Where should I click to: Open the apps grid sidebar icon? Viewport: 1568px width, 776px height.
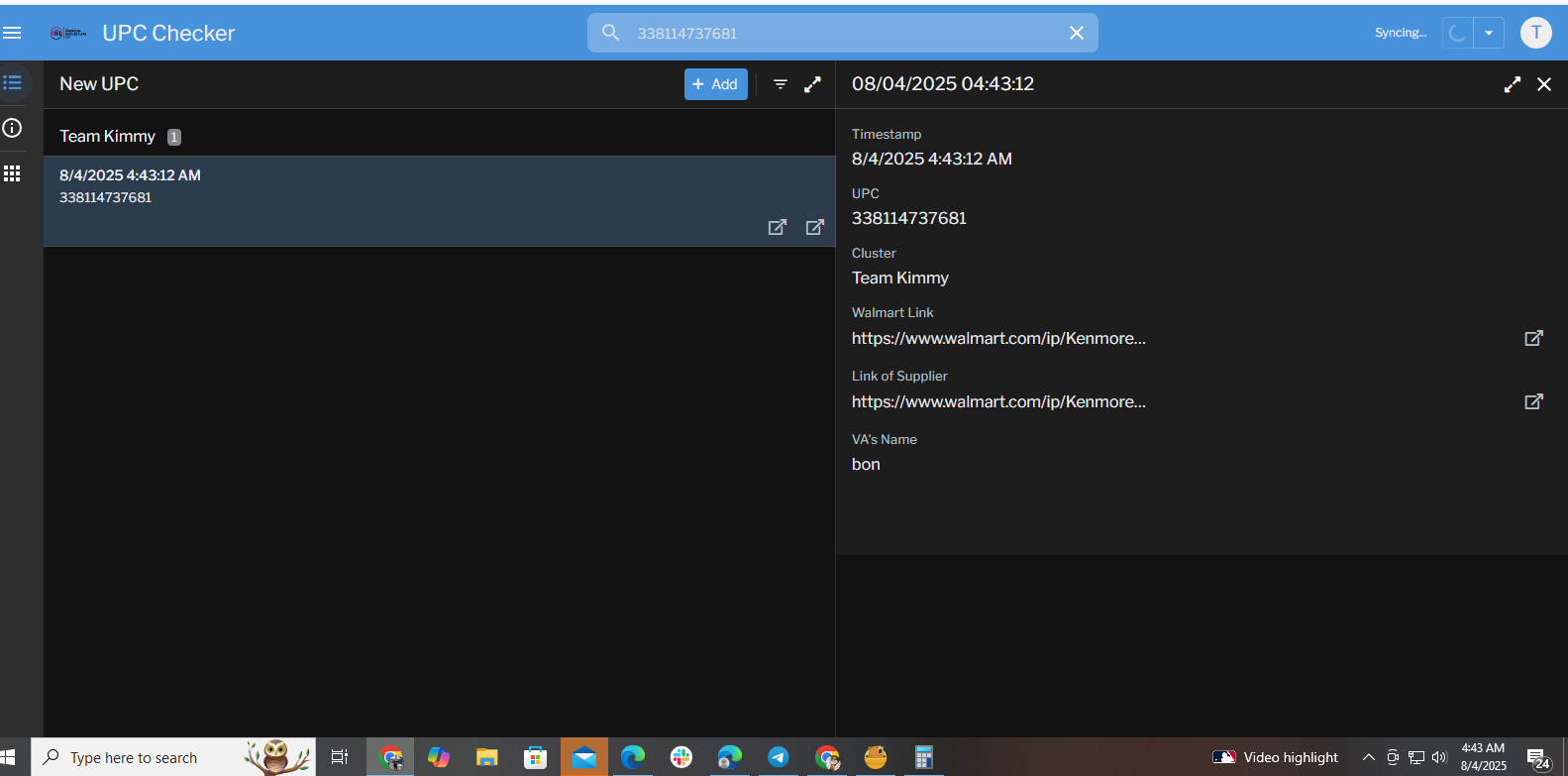tap(13, 173)
